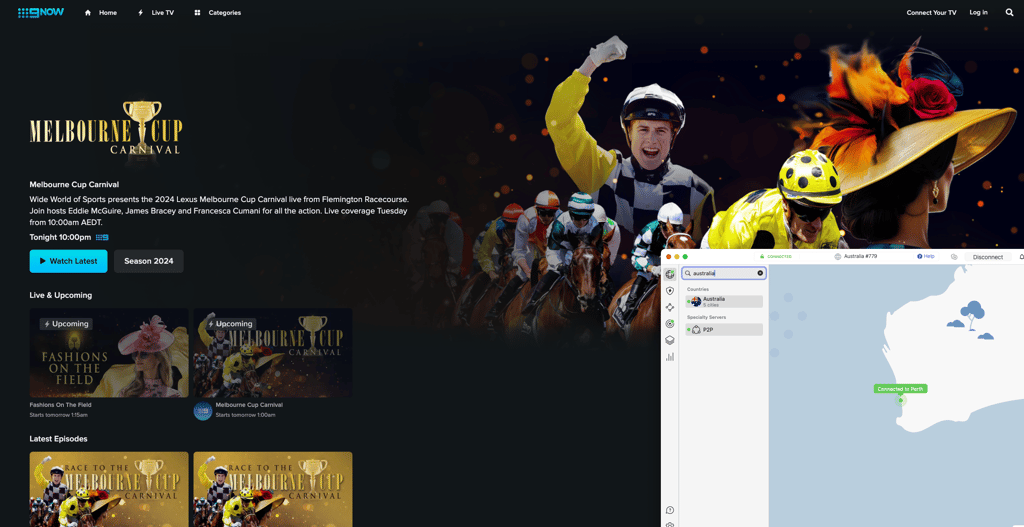Click the icon left of the Disconnect button
The height and width of the screenshot is (527, 1024).
click(x=954, y=257)
